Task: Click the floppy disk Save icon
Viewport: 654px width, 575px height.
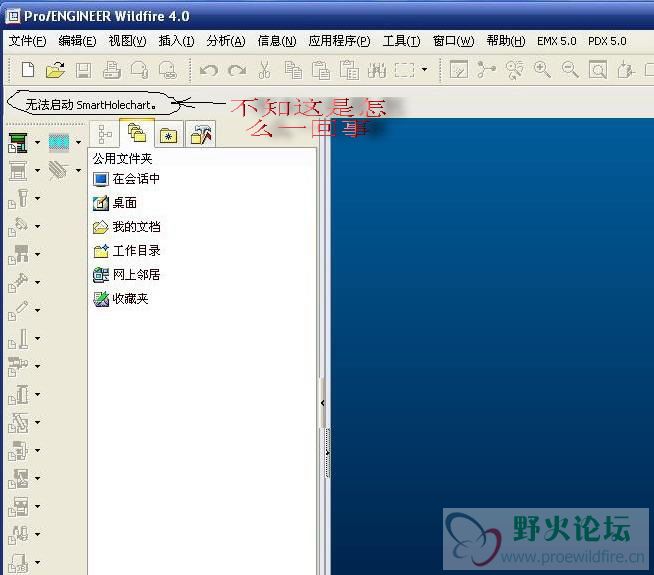Action: pyautogui.click(x=83, y=70)
